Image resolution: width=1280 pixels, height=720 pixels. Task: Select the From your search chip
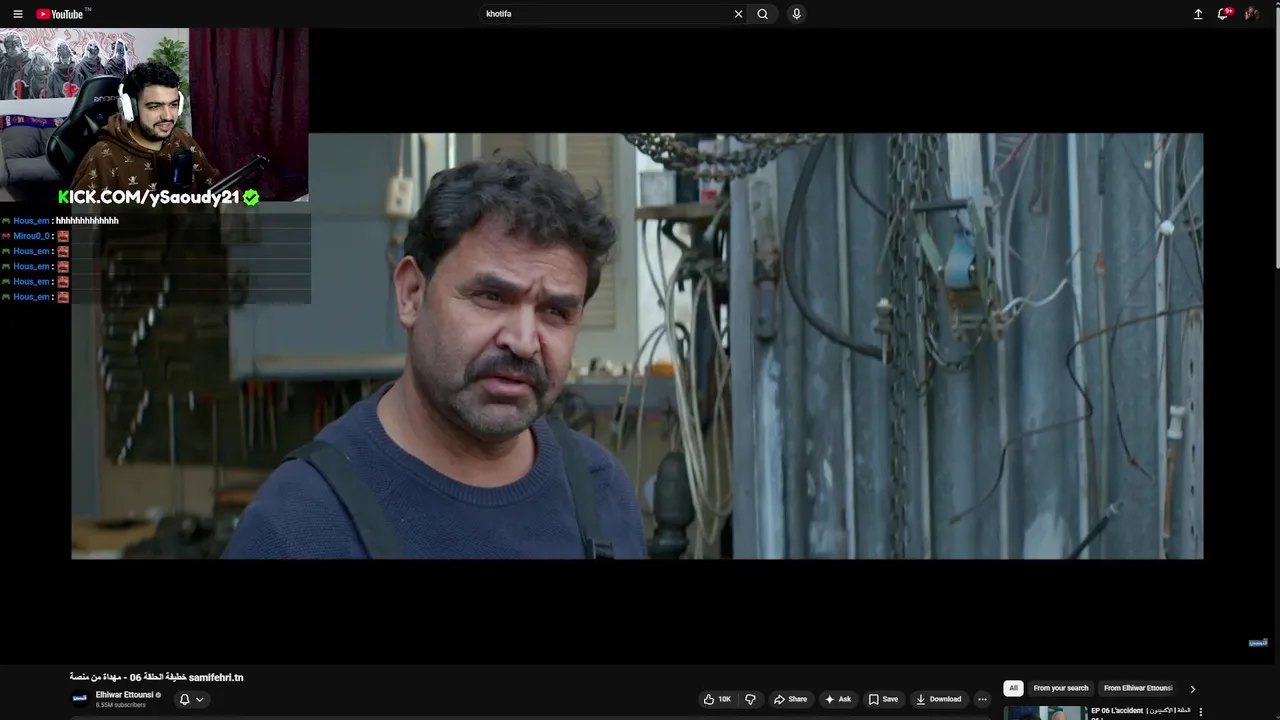click(x=1060, y=688)
